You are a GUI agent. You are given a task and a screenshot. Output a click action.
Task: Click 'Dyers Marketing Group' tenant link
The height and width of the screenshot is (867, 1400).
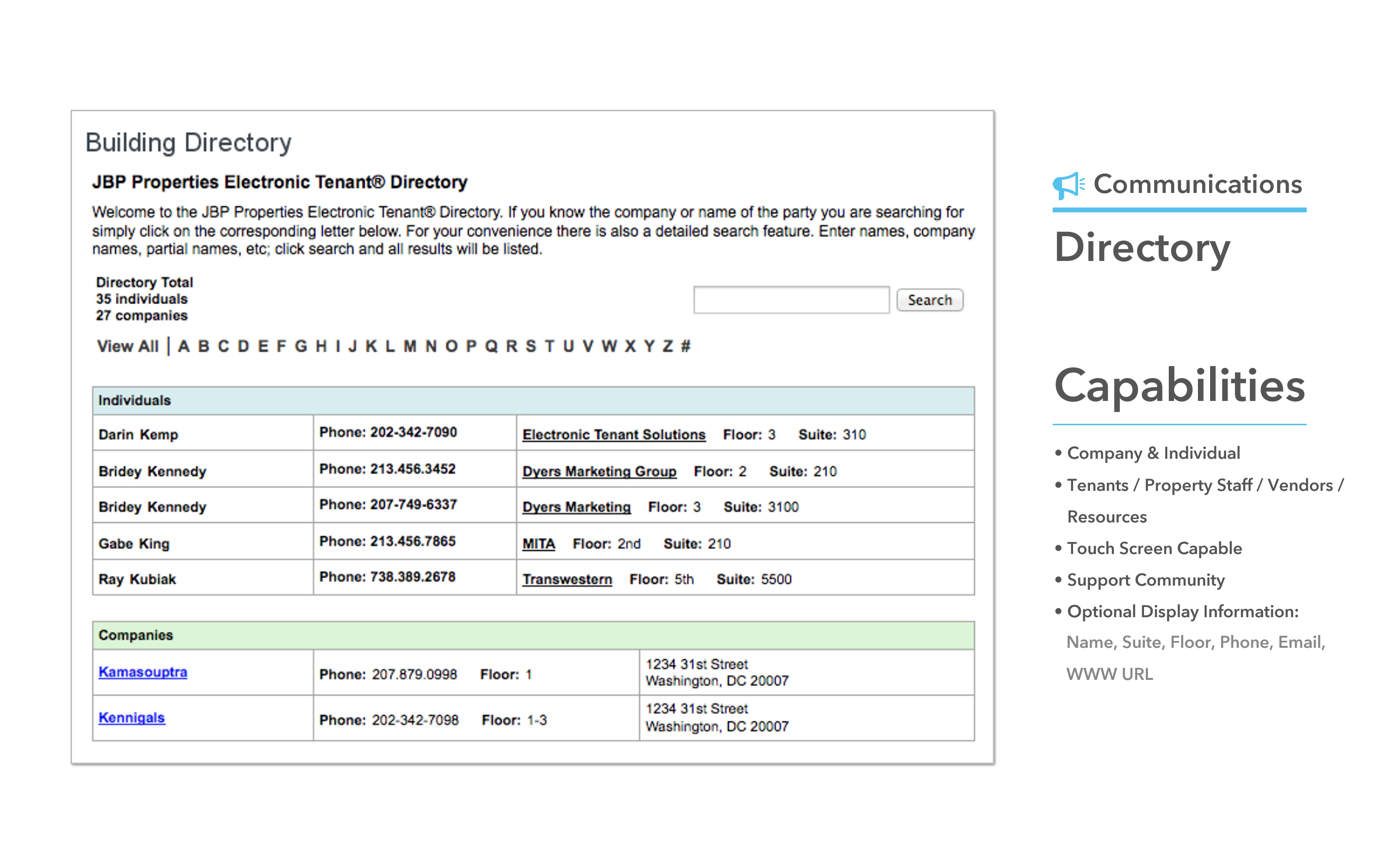[x=610, y=469]
